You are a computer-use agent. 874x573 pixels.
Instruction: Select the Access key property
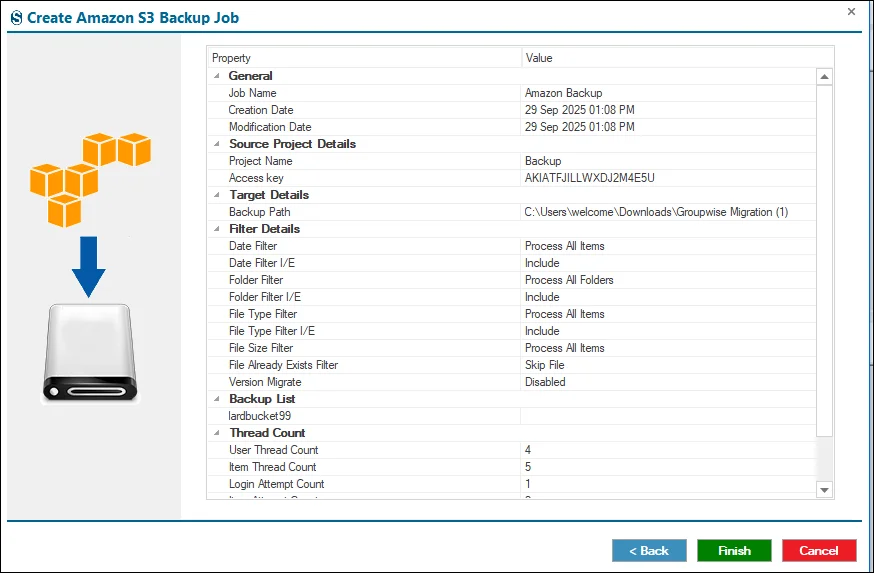click(x=256, y=178)
